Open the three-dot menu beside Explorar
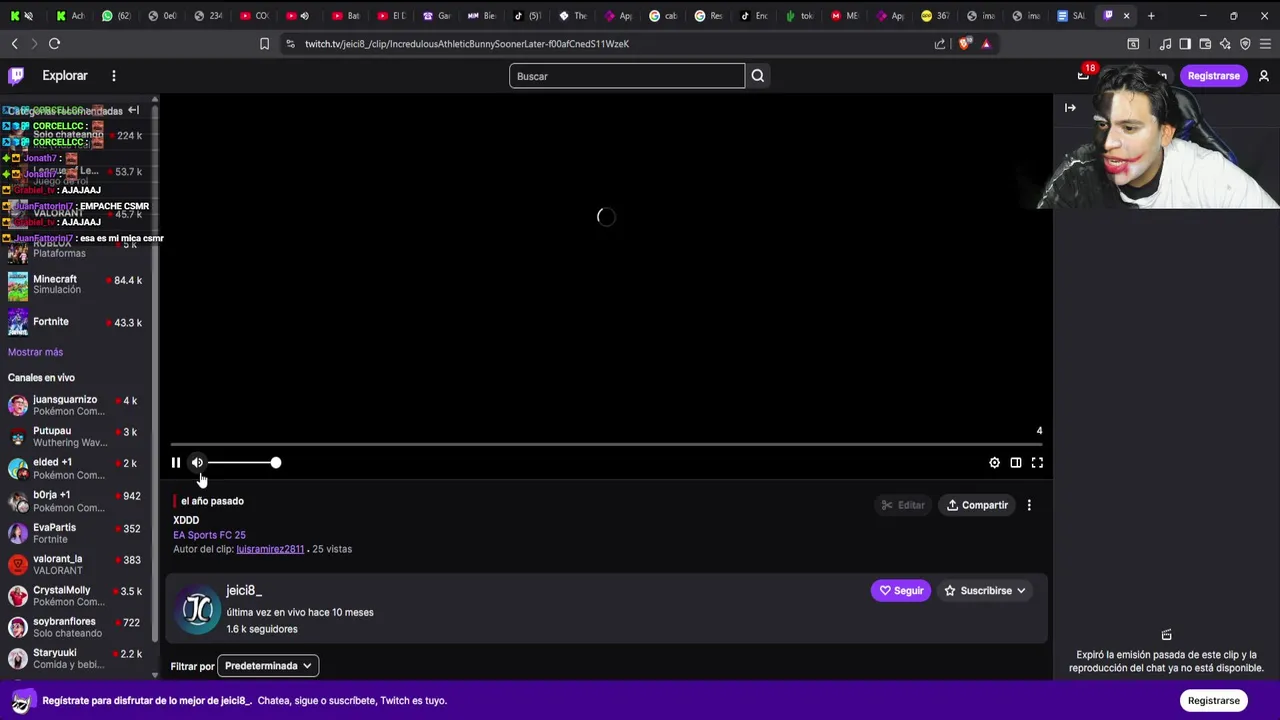 coord(114,76)
